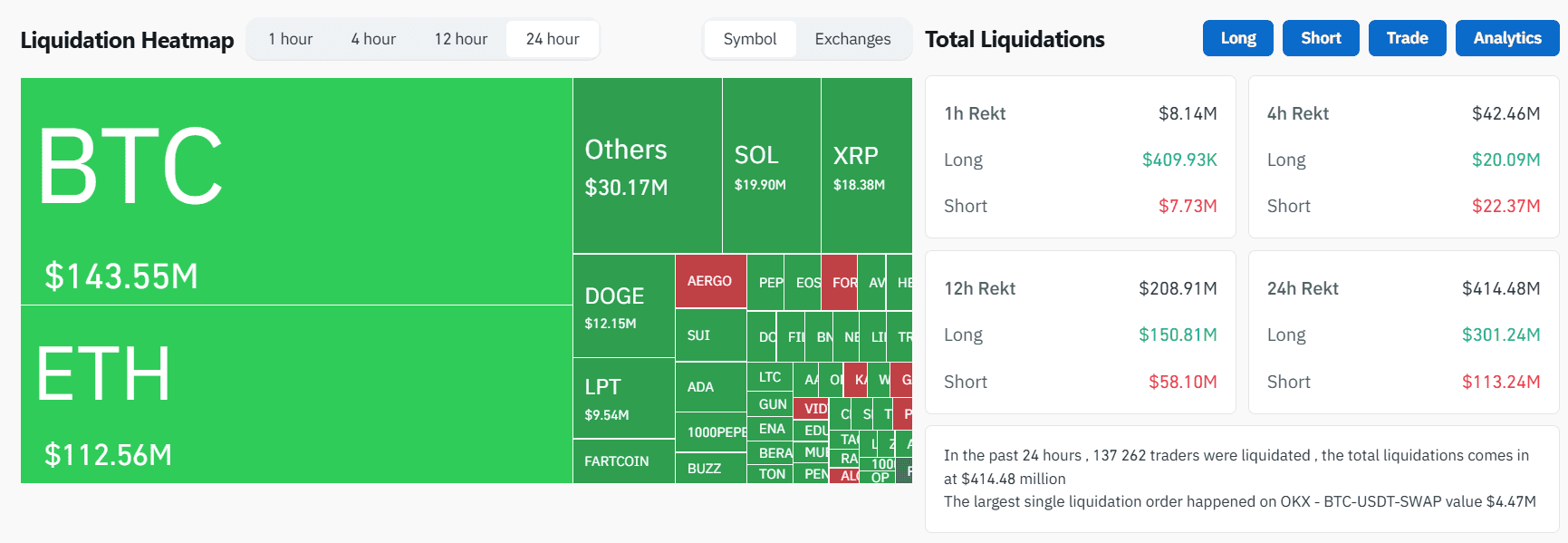Select the 24 hour timeframe
The width and height of the screenshot is (1568, 543).
[553, 39]
